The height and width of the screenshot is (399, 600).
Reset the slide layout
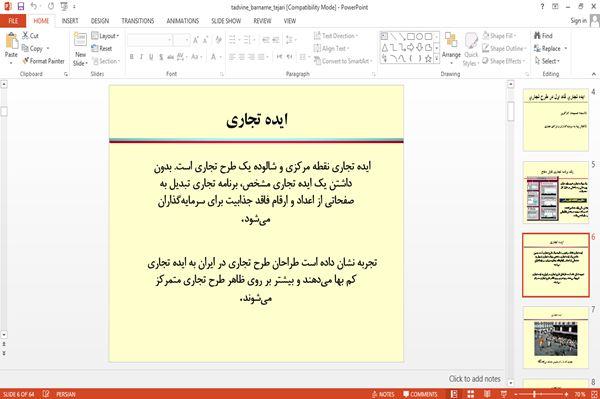(x=102, y=48)
